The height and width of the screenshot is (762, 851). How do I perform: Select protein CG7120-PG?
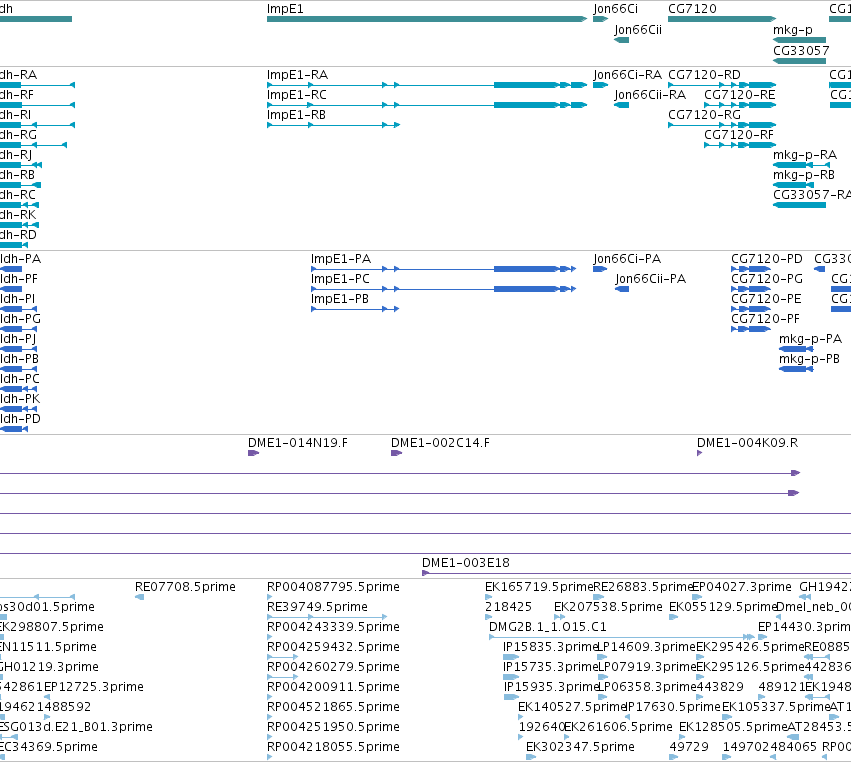tap(766, 278)
